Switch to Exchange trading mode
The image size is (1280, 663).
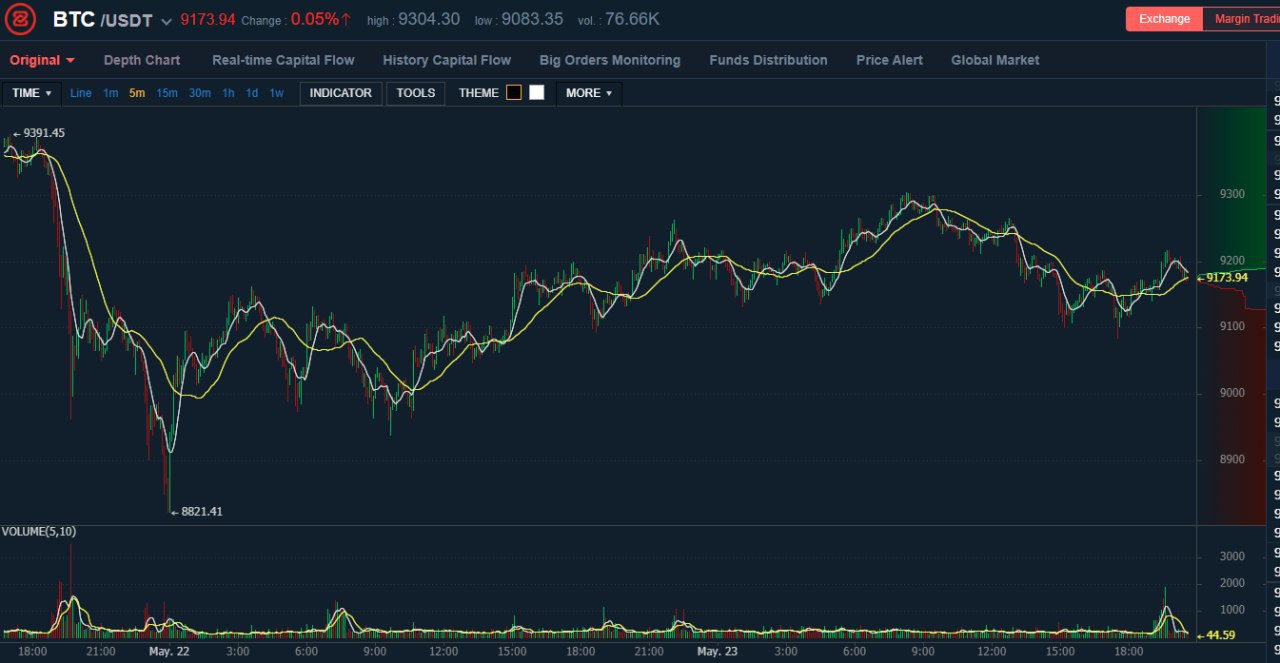tap(1164, 19)
